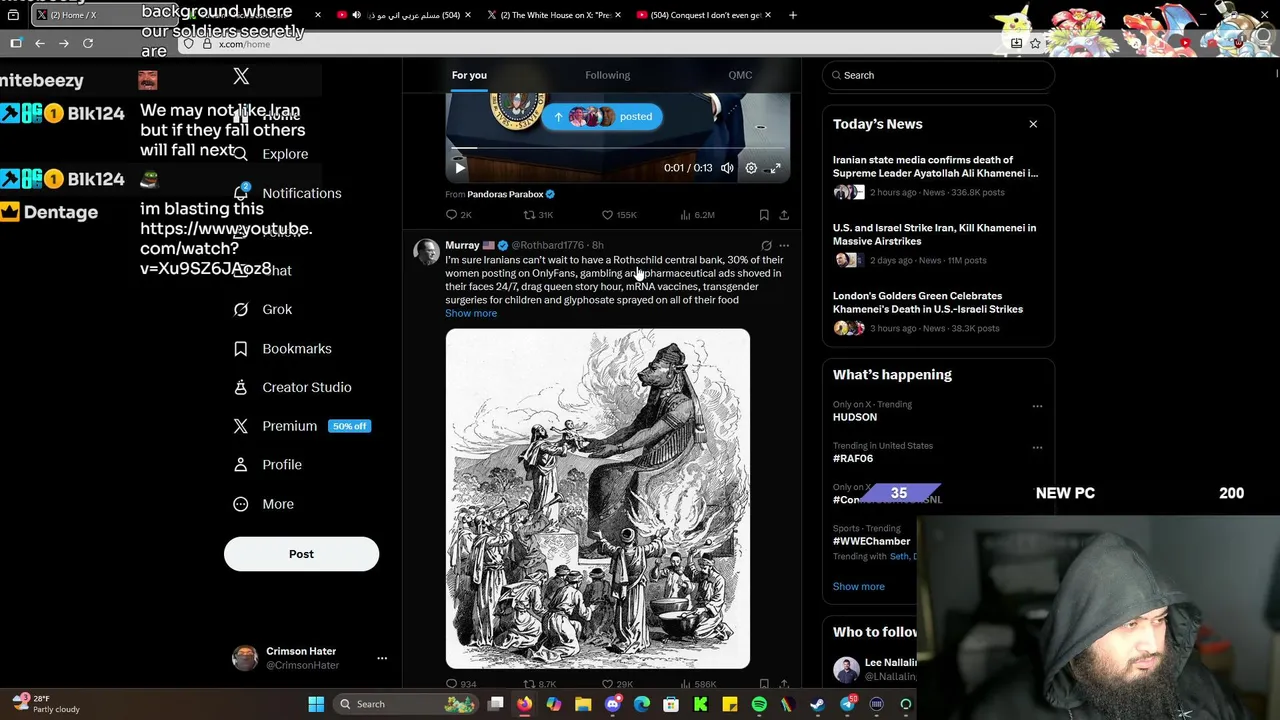Viewport: 1280px width, 720px height.
Task: Open Crimson Hater account options menu
Action: [382, 658]
